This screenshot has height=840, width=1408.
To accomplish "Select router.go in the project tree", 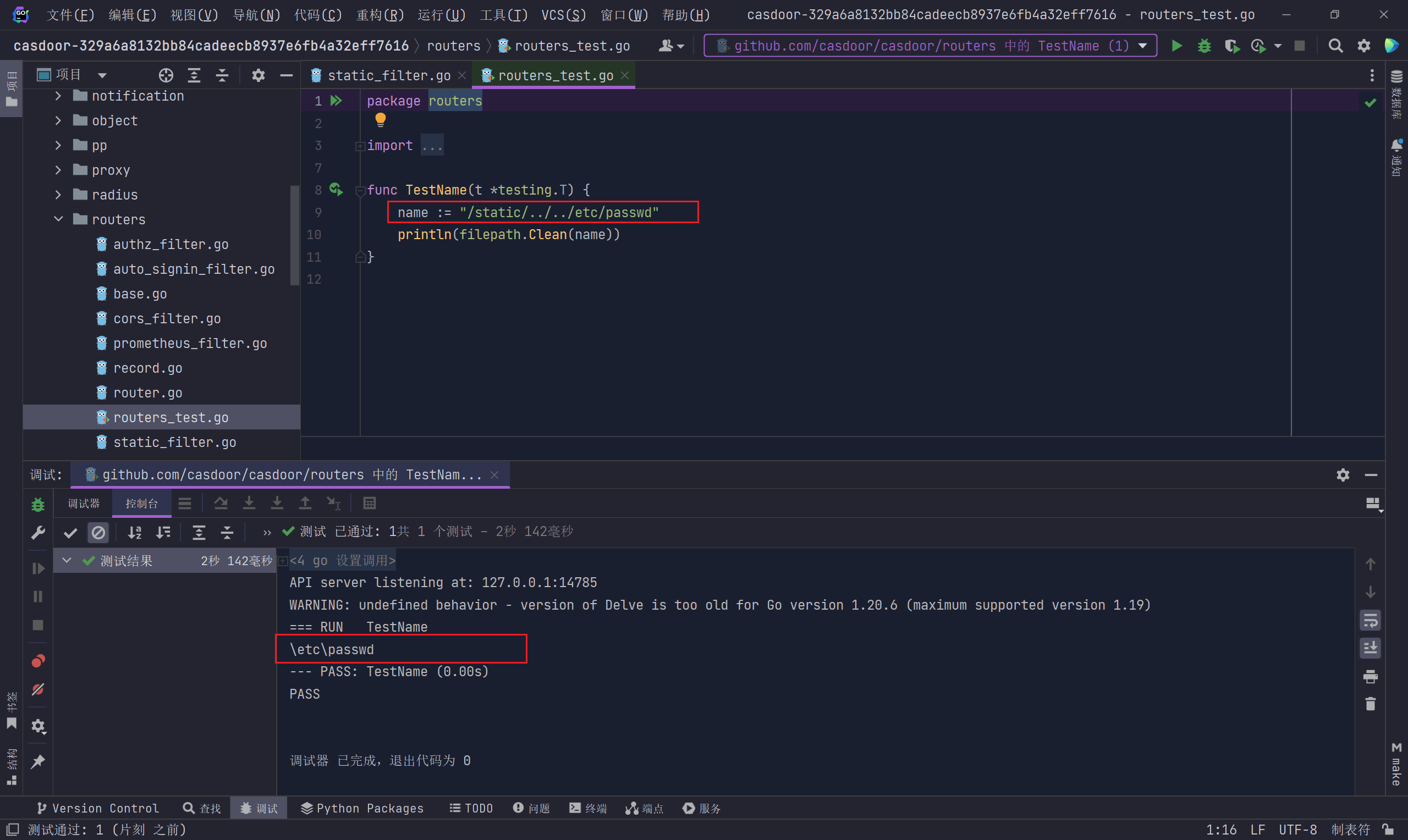I will 147,393.
